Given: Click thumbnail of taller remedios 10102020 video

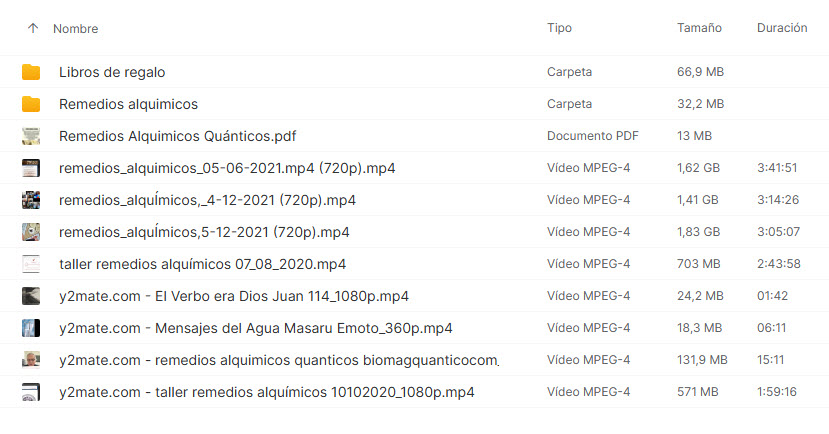Looking at the screenshot, I should (31, 392).
